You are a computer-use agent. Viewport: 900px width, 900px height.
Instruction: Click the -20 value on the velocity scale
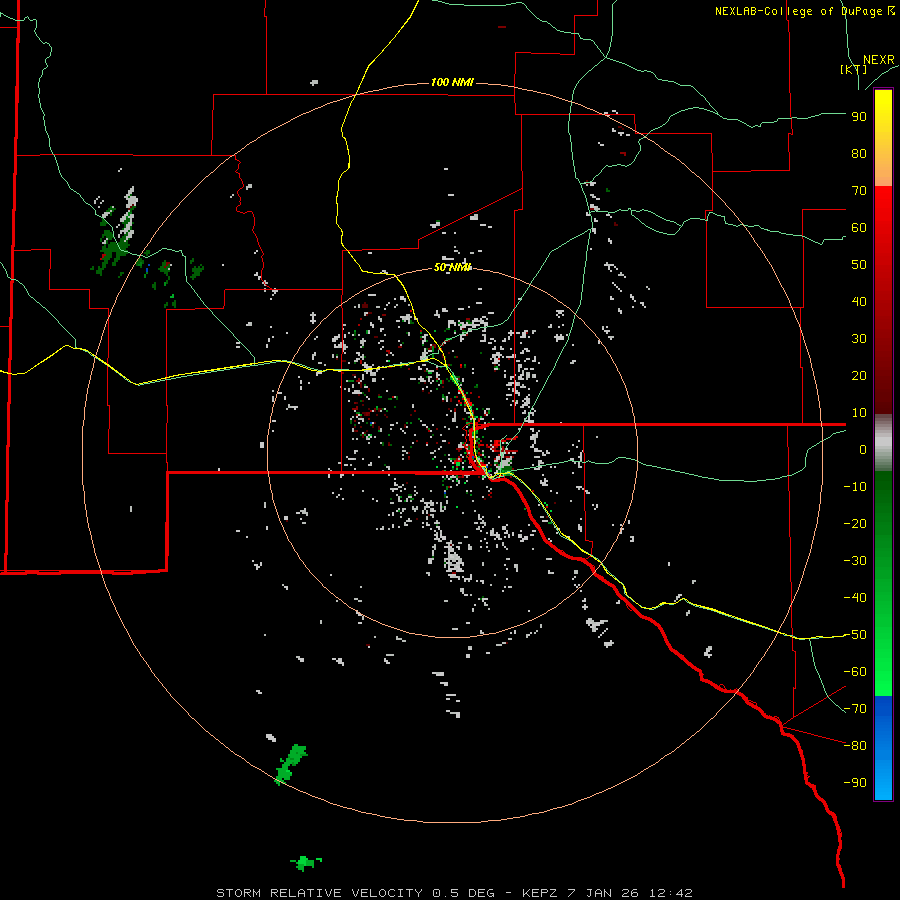[855, 524]
